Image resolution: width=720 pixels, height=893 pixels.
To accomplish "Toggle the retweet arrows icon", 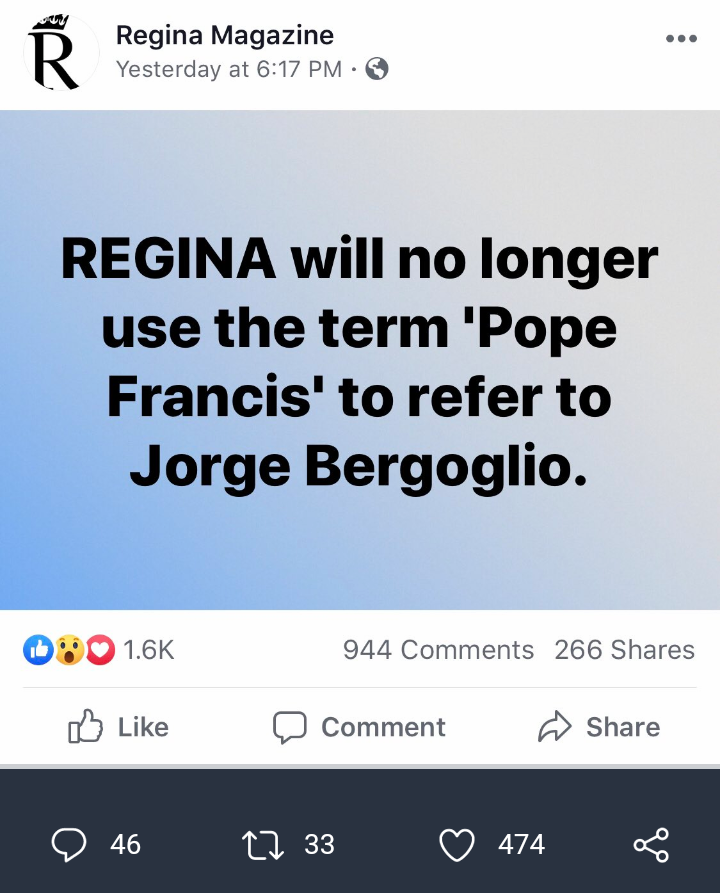I will click(263, 845).
